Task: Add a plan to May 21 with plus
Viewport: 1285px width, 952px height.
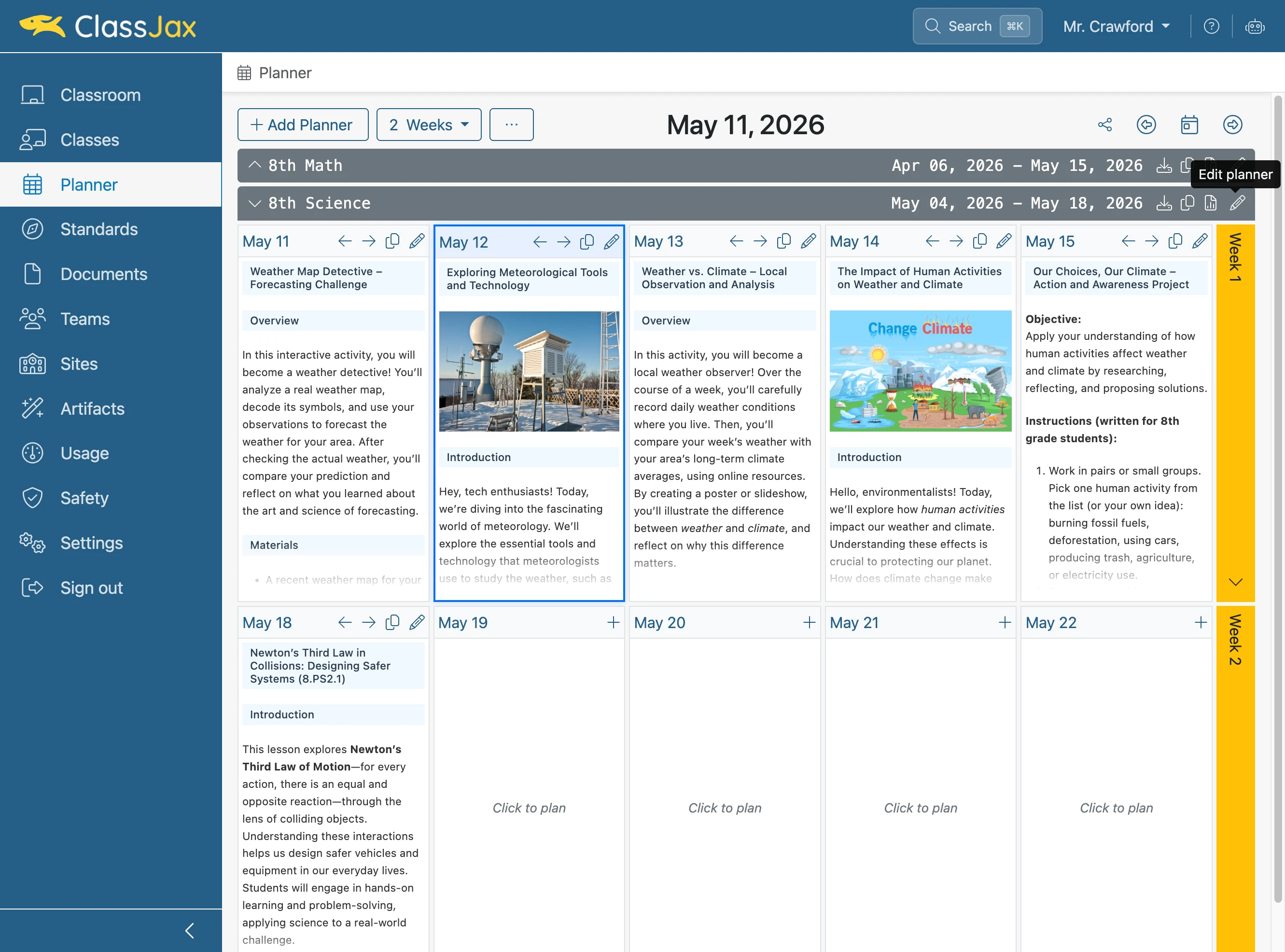Action: (1005, 622)
